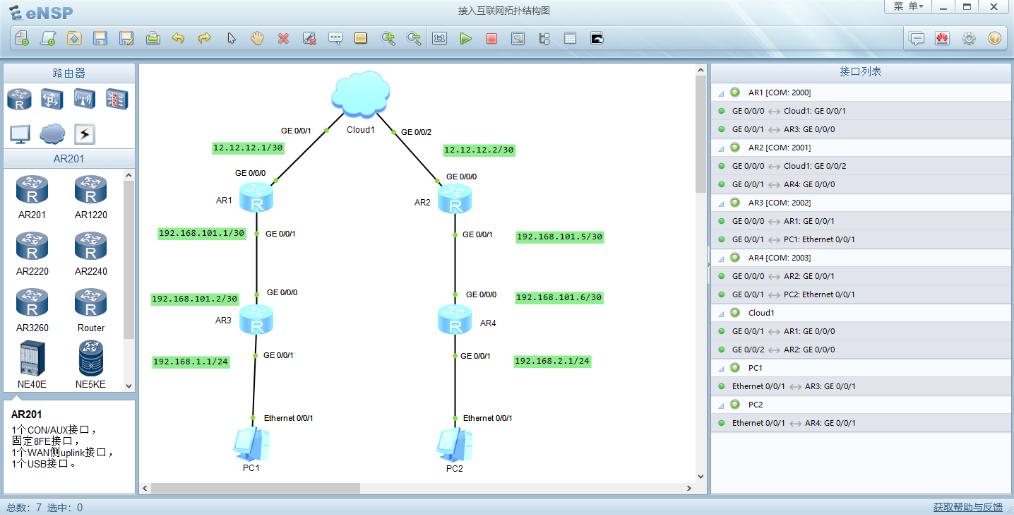The image size is (1014, 515).
Task: Stop devices using red stop button
Action: [491, 38]
